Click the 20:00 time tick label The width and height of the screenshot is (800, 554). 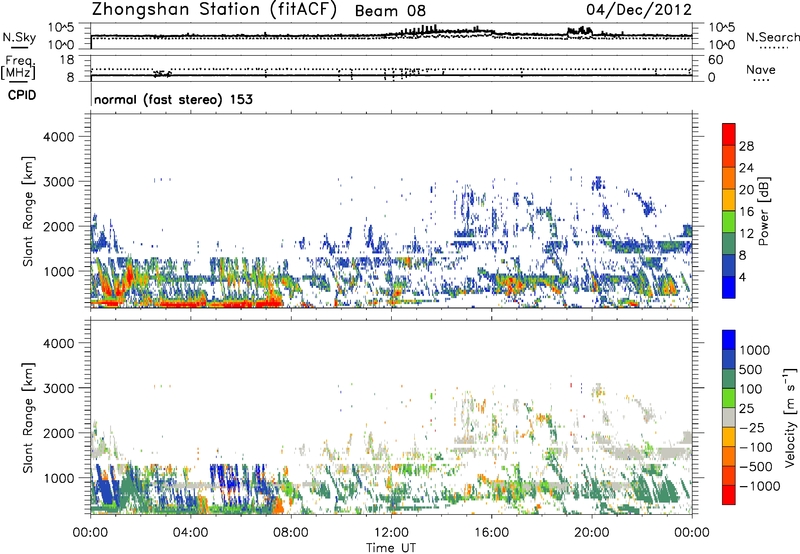click(591, 533)
